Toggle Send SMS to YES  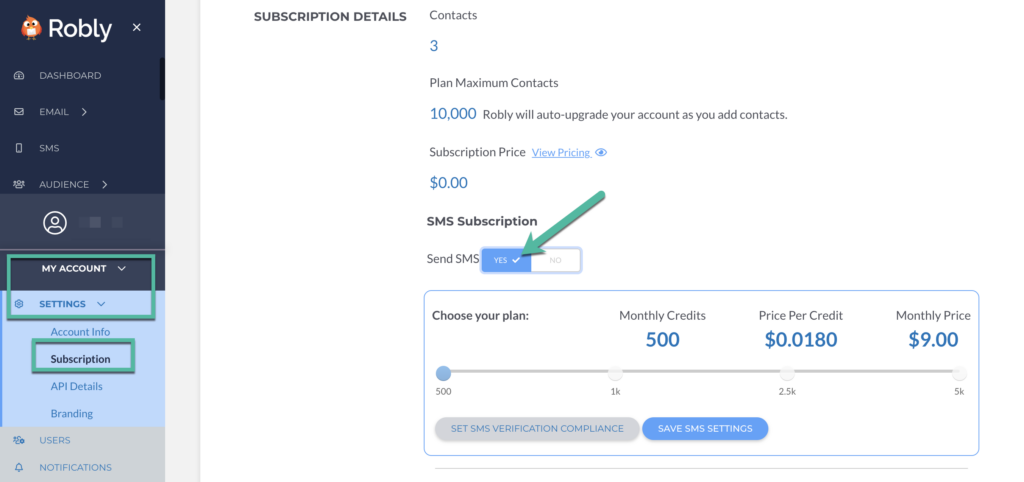point(506,260)
